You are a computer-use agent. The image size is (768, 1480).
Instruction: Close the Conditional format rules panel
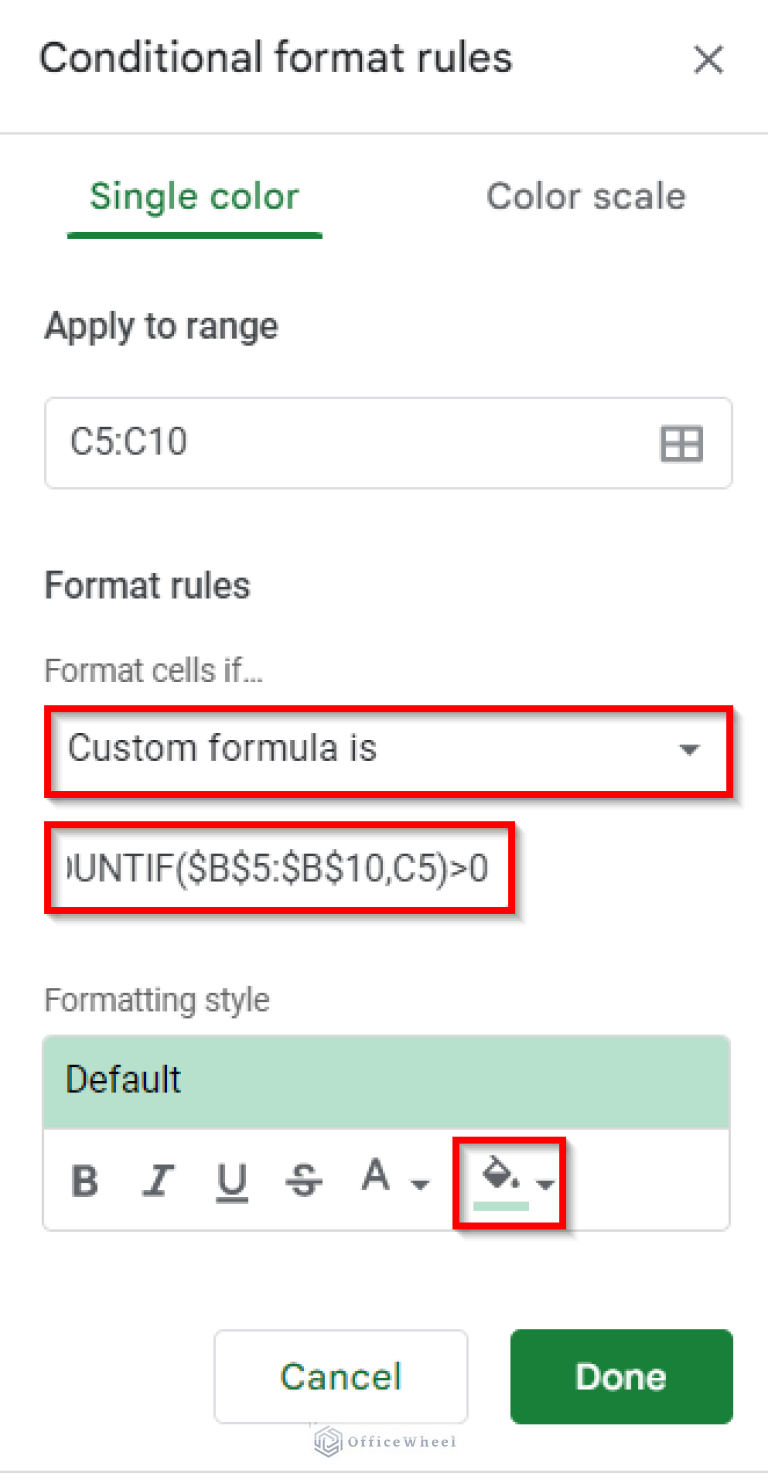pyautogui.click(x=708, y=60)
